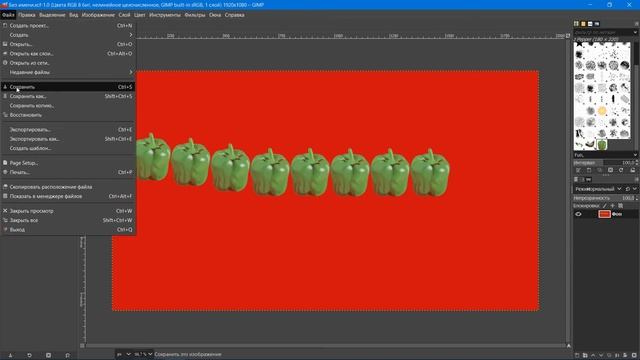Open the Инструменты menu
The height and width of the screenshot is (360, 640).
tap(164, 15)
